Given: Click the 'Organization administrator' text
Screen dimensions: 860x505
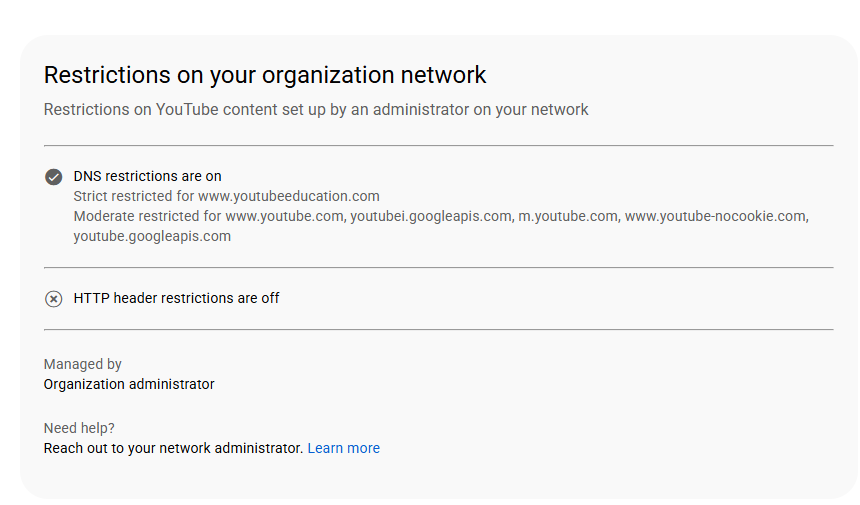Looking at the screenshot, I should coord(129,384).
